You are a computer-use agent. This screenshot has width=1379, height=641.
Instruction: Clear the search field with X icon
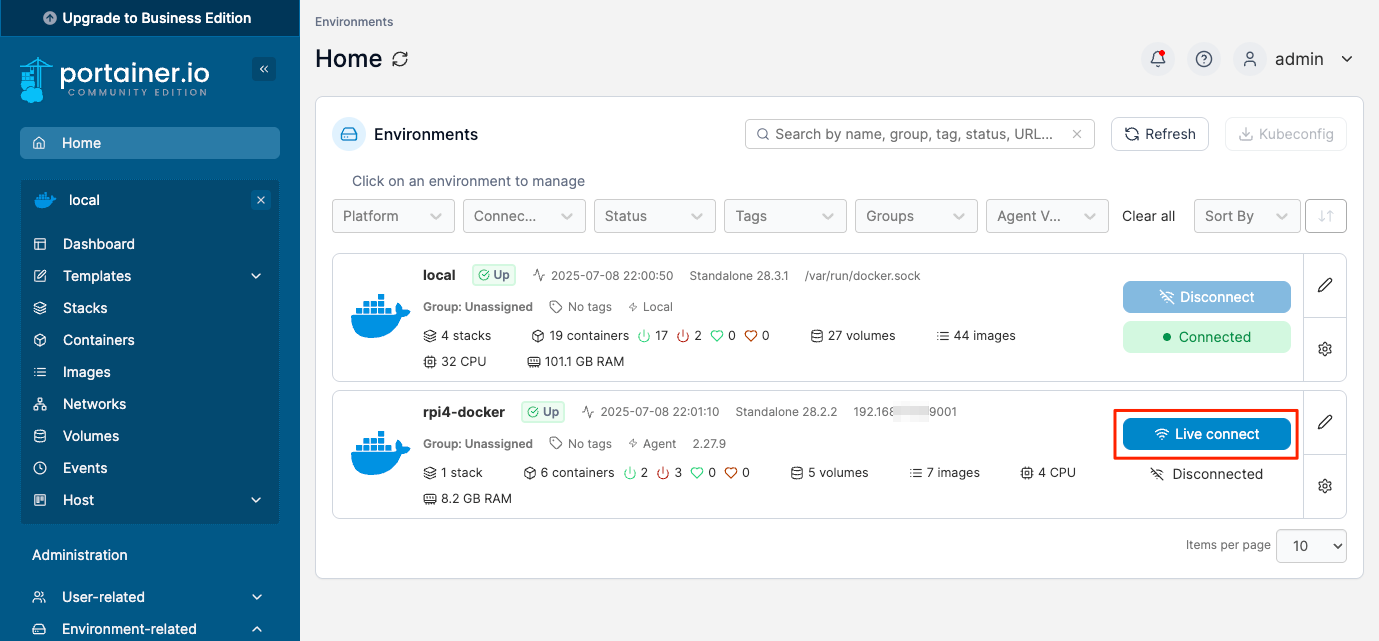(x=1077, y=134)
